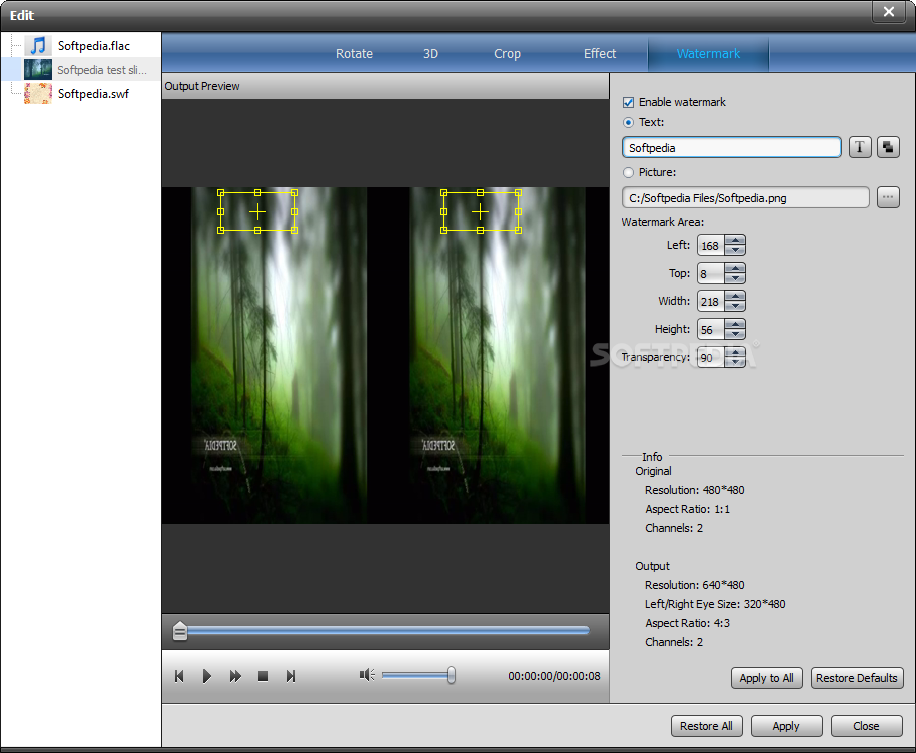Decrease the Transparency value

[735, 363]
